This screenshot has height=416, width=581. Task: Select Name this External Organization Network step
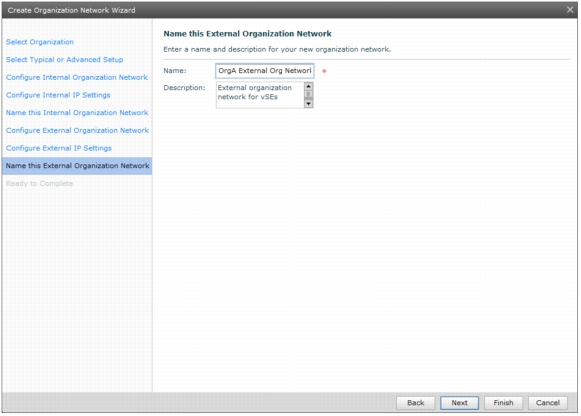click(x=77, y=166)
